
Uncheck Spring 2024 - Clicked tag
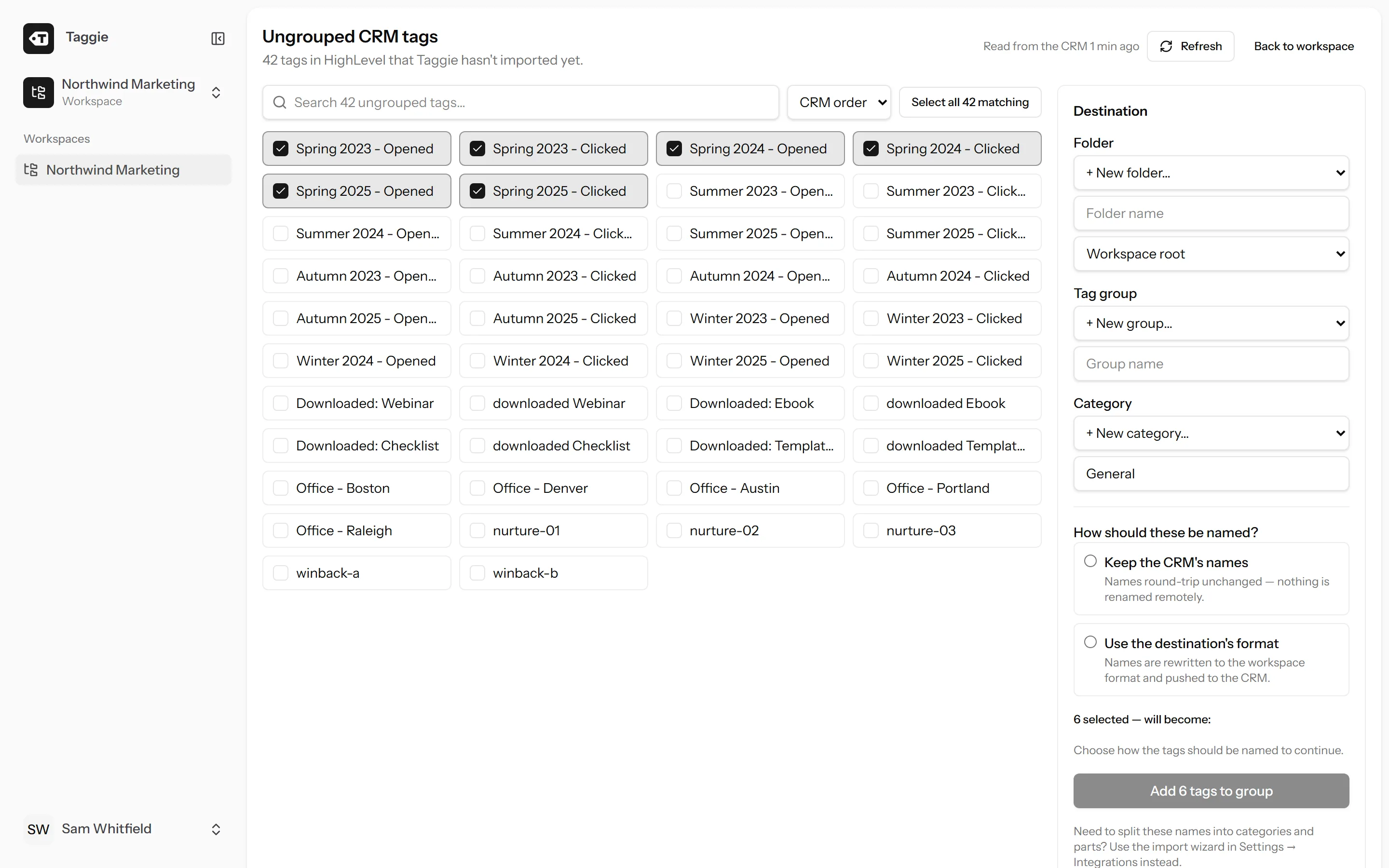pyautogui.click(x=871, y=149)
